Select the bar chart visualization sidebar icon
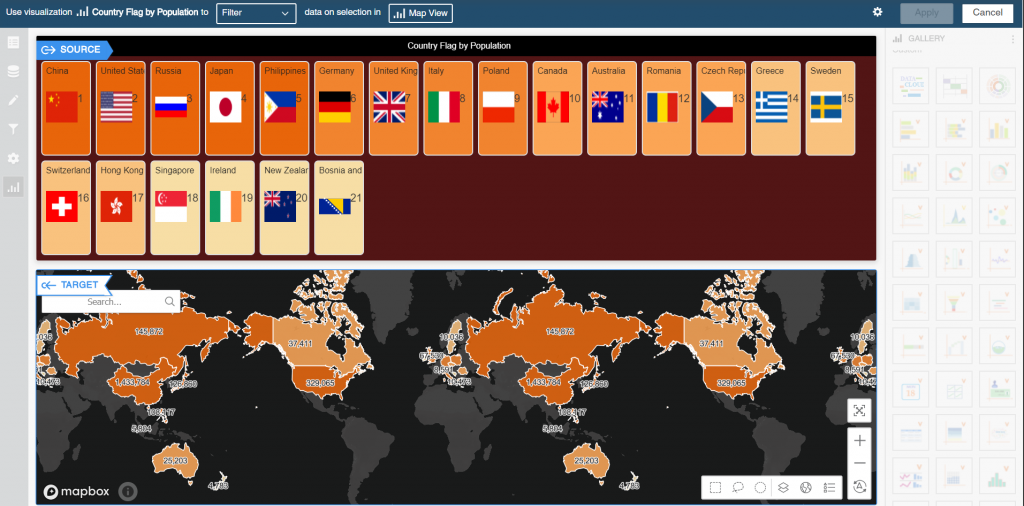1024x506 pixels. (x=13, y=187)
